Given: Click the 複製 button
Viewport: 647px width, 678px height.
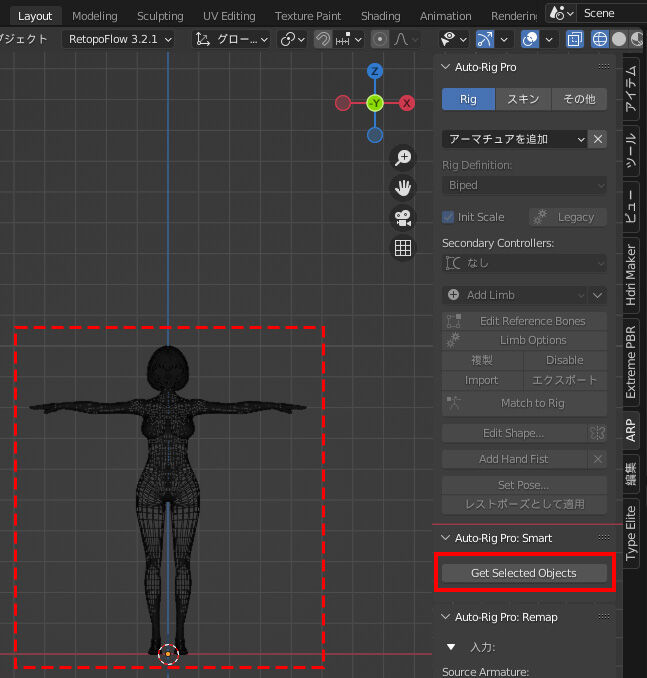Looking at the screenshot, I should (x=482, y=360).
